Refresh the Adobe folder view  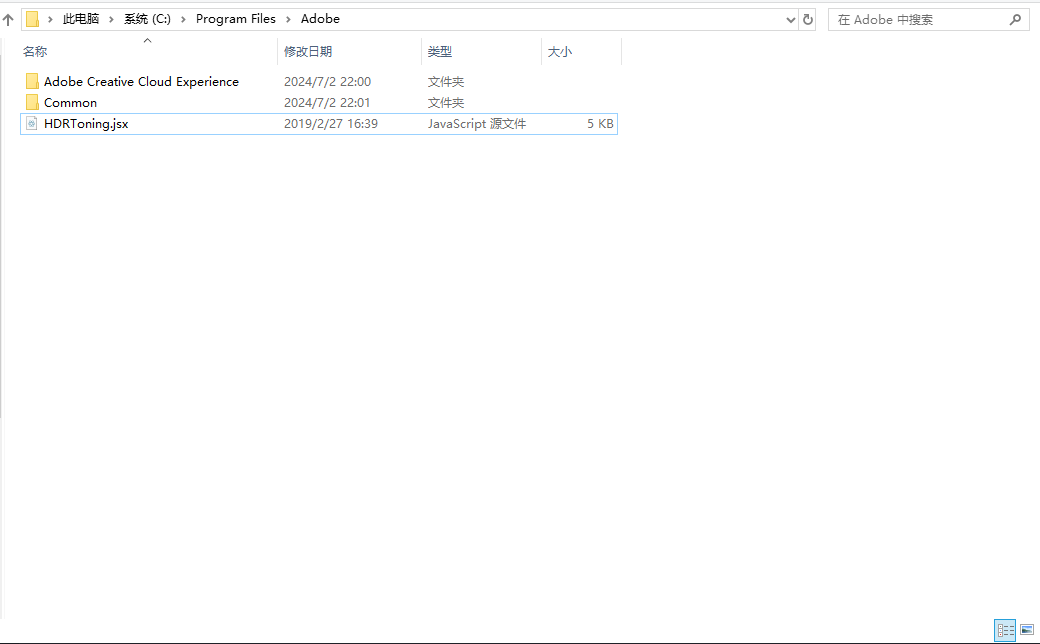click(807, 20)
